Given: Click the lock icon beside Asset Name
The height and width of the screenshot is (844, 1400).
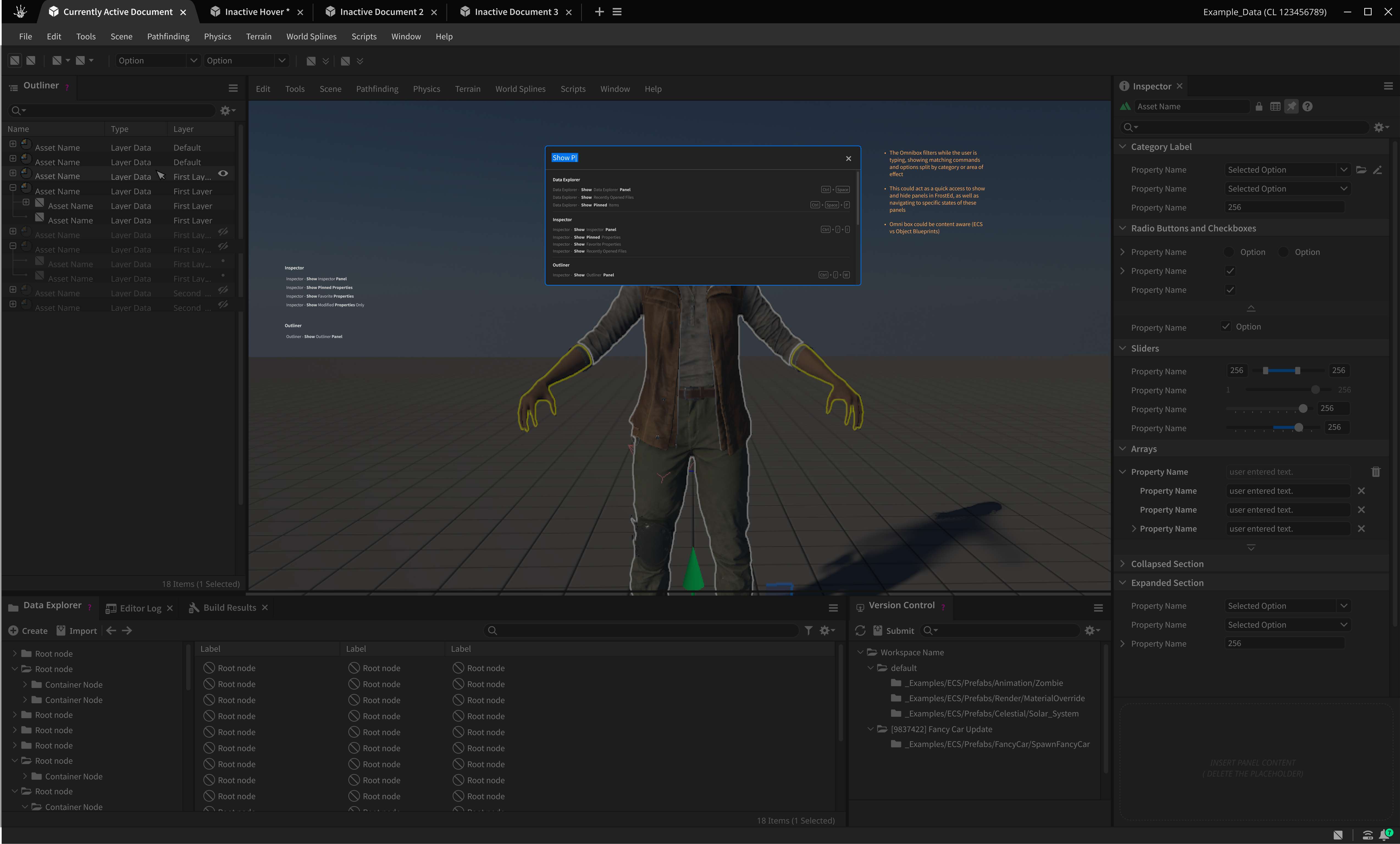Looking at the screenshot, I should pos(1258,106).
